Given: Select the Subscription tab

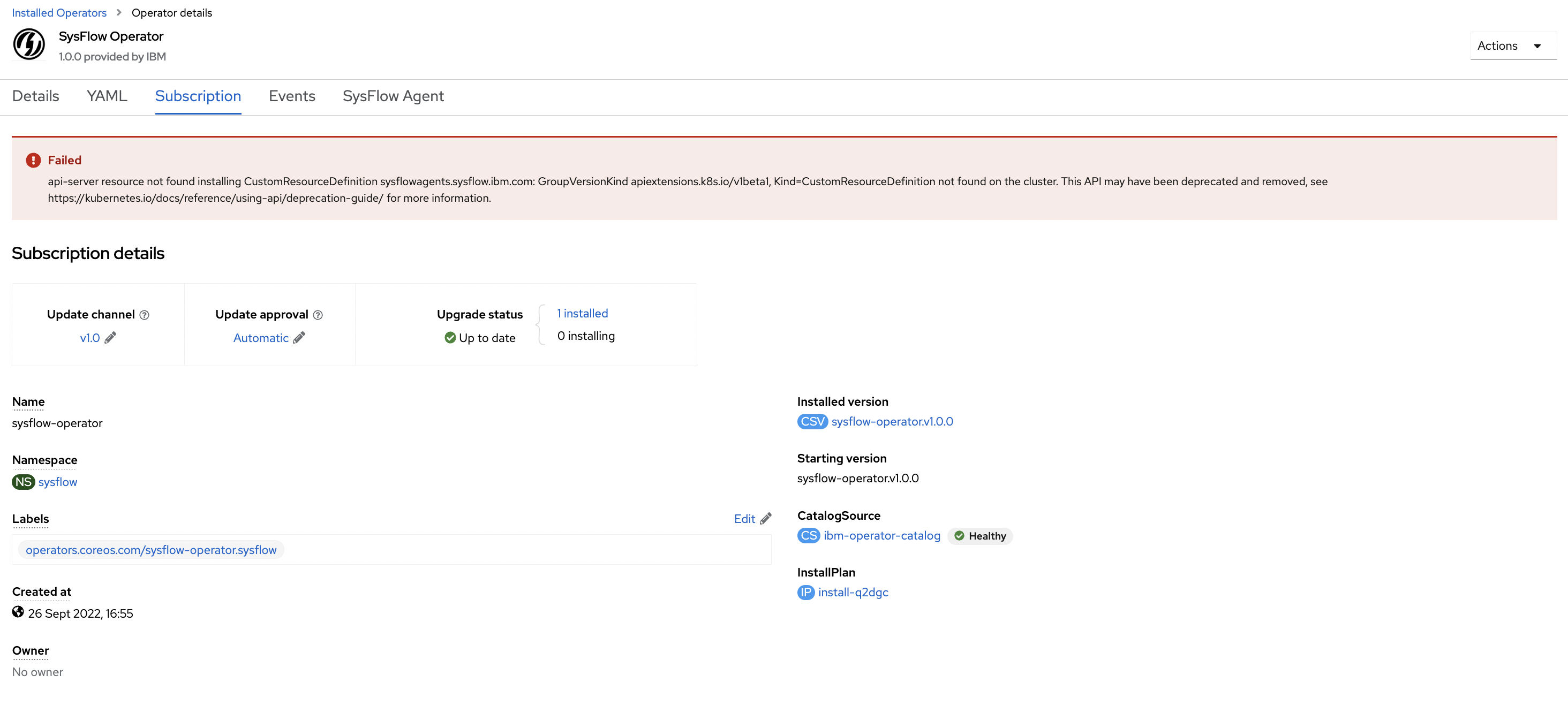Looking at the screenshot, I should click(x=198, y=96).
